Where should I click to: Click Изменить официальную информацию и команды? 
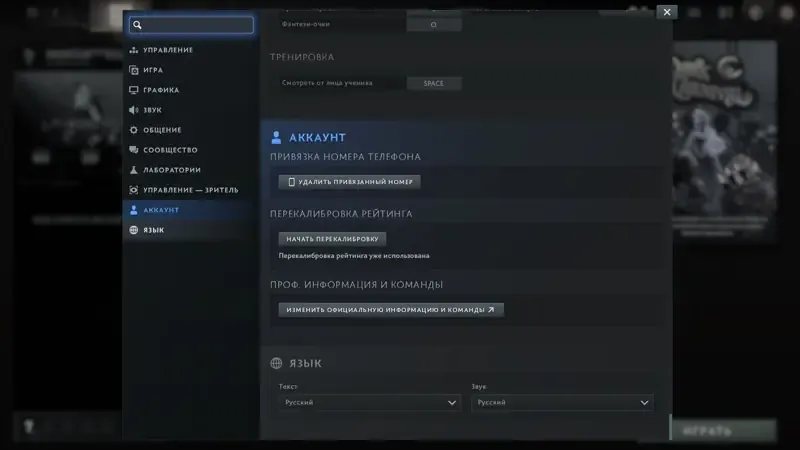click(x=391, y=310)
